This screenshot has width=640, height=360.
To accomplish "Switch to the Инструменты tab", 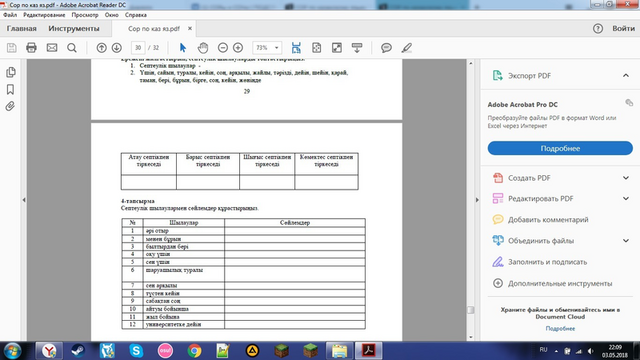I will pos(74,29).
